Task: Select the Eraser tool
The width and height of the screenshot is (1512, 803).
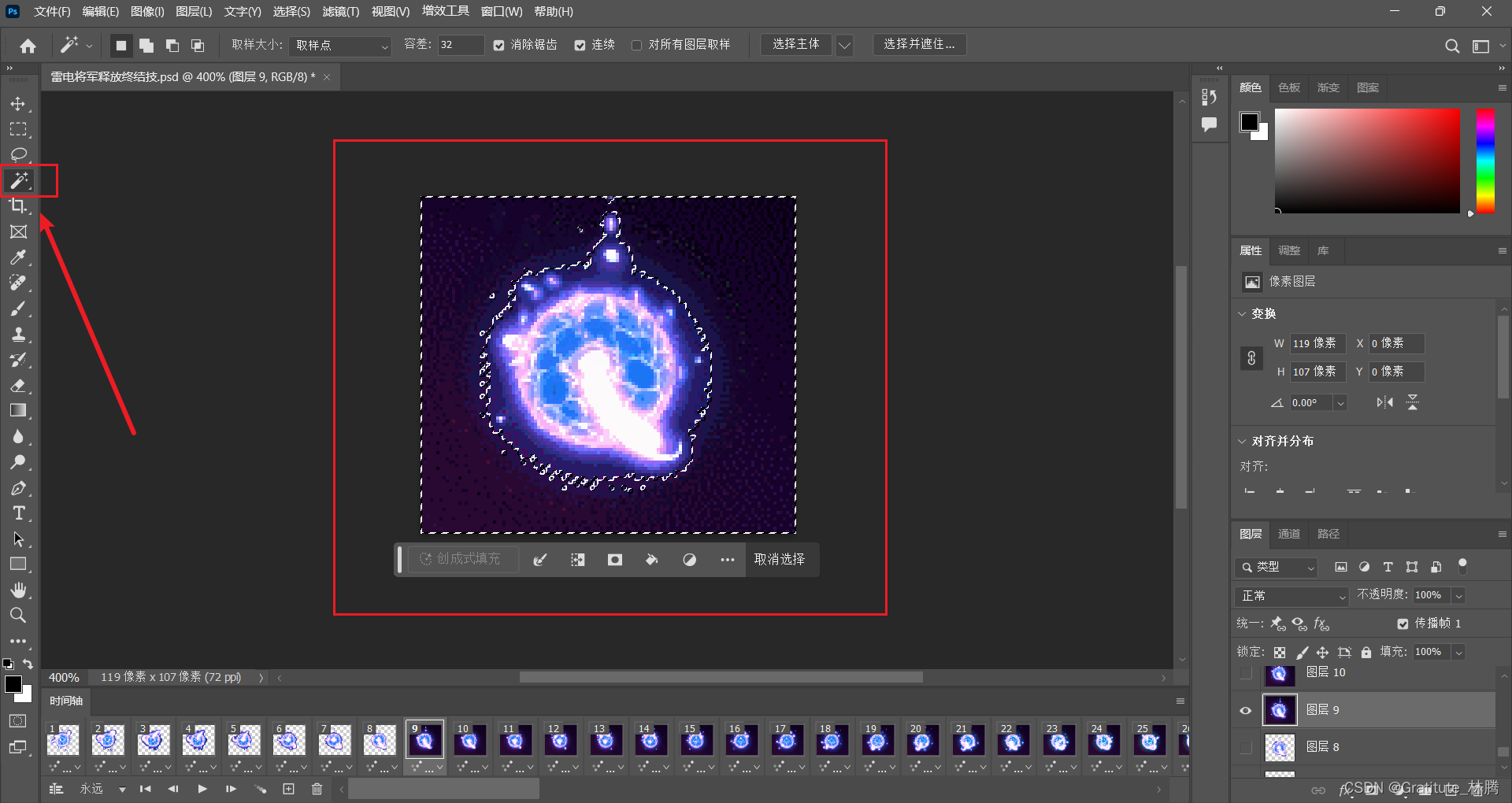Action: 17,386
